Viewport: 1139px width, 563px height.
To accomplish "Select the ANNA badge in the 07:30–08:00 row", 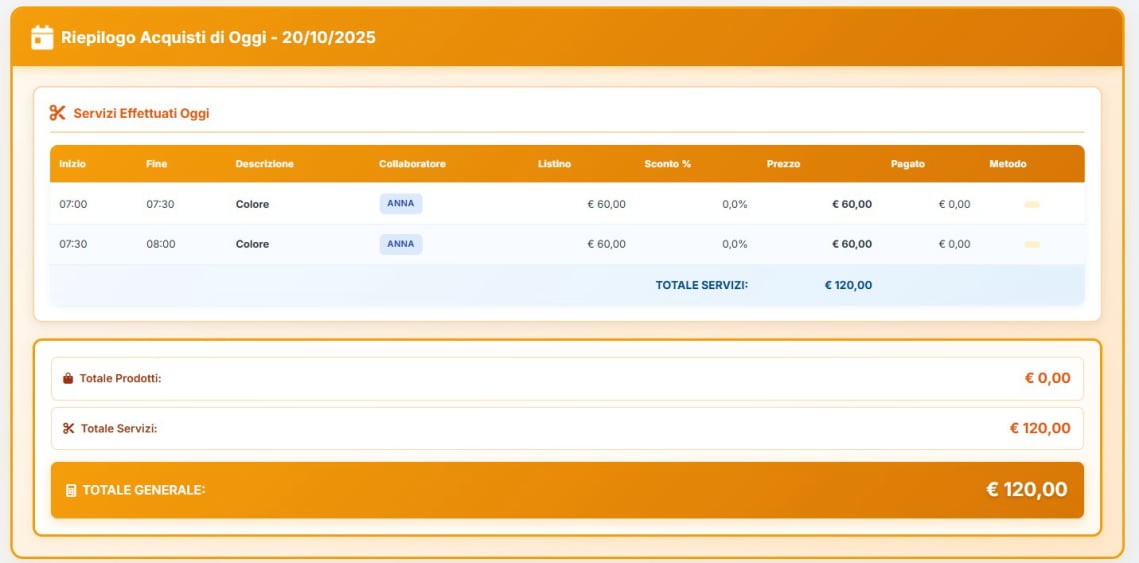I will pos(401,244).
